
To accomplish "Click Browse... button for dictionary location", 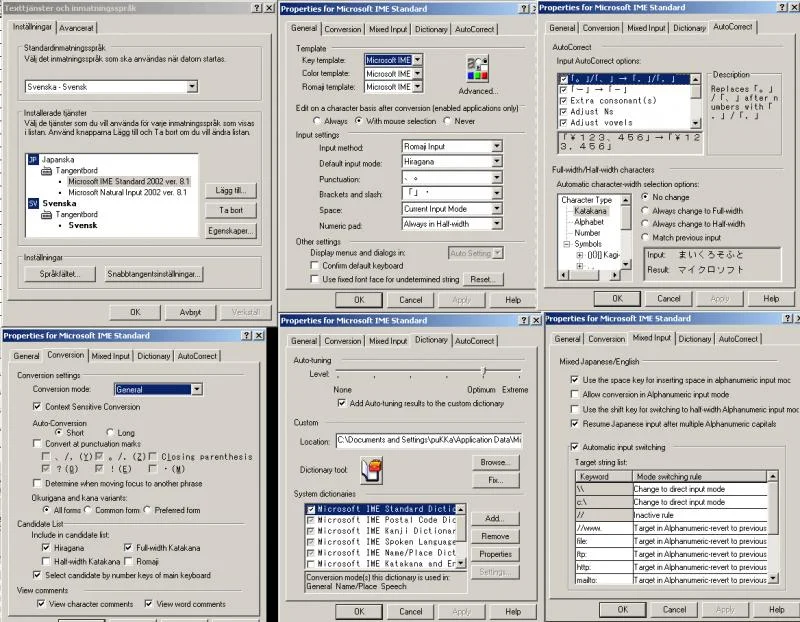I will (x=495, y=462).
